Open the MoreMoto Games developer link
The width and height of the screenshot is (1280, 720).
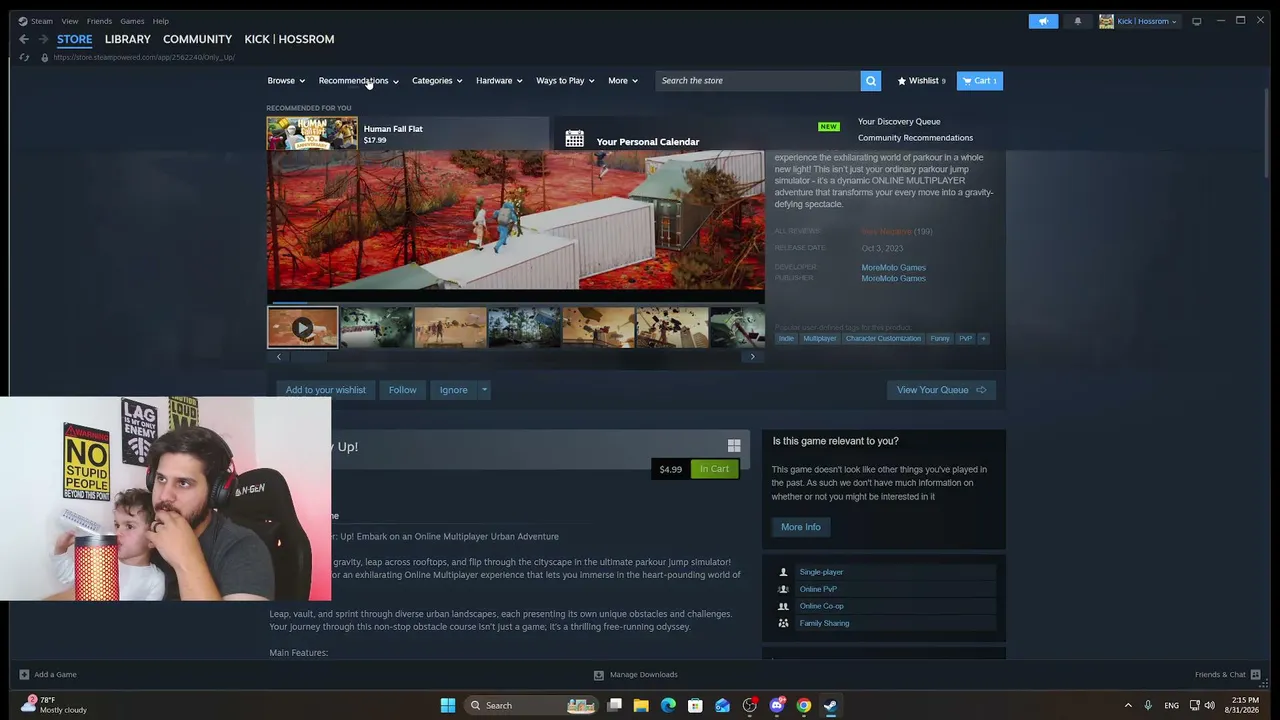click(x=893, y=267)
